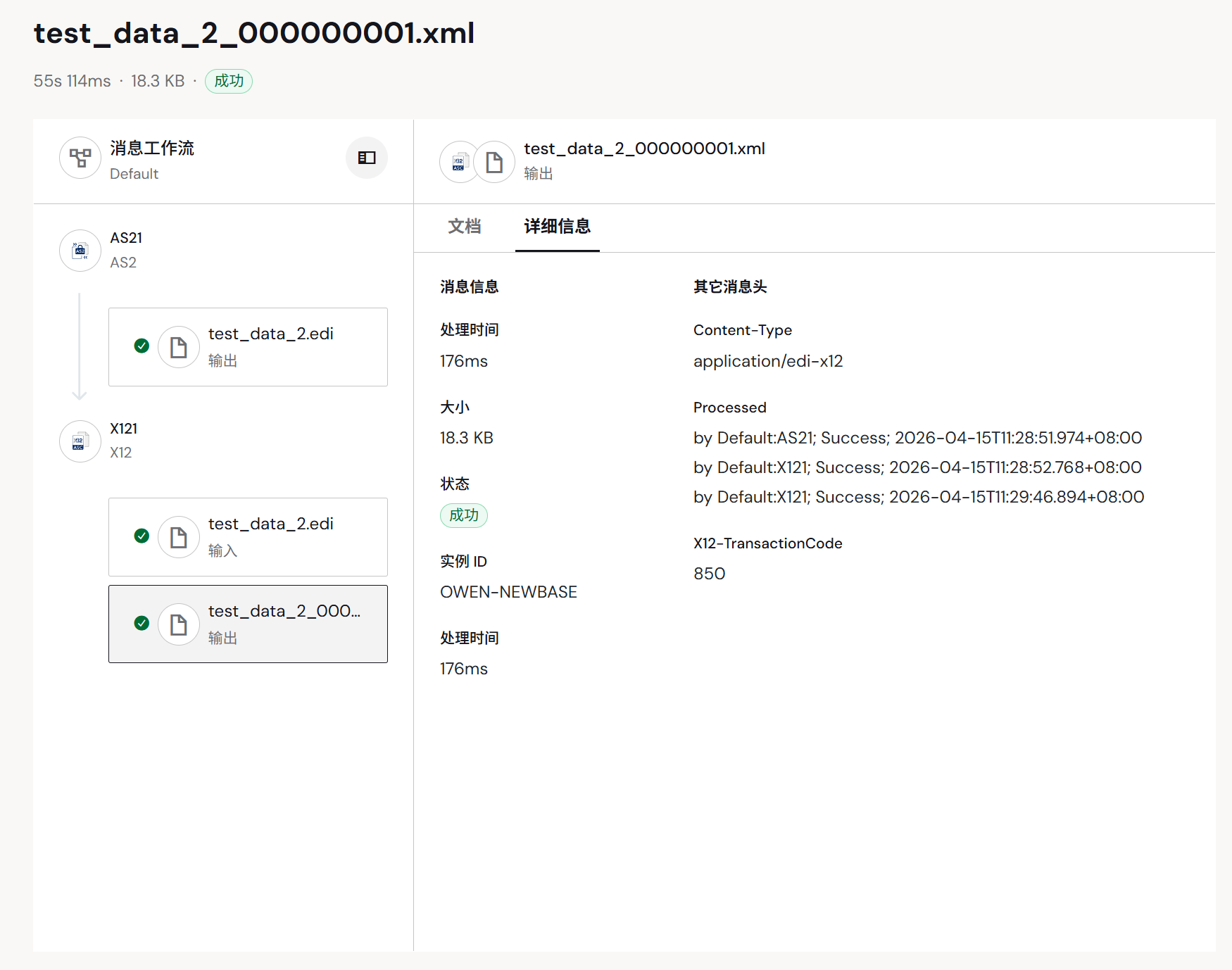Switch to the 文档 tab
The width and height of the screenshot is (1232, 970).
pyautogui.click(x=465, y=227)
